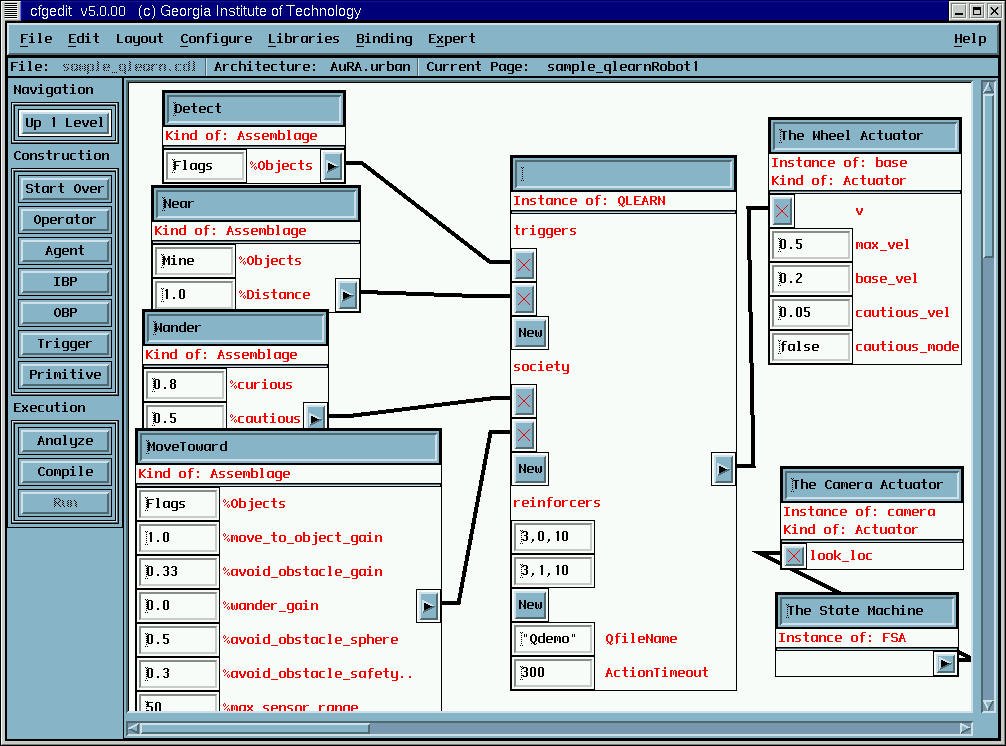Click the State Machine FSA output arrow
Viewport: 1006px width, 746px height.
tap(945, 663)
